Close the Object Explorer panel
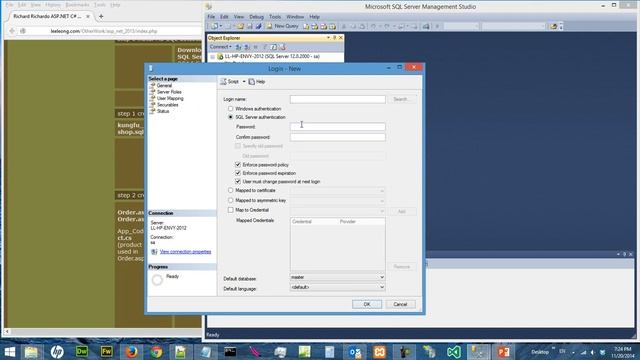The width and height of the screenshot is (640, 360). tap(341, 38)
